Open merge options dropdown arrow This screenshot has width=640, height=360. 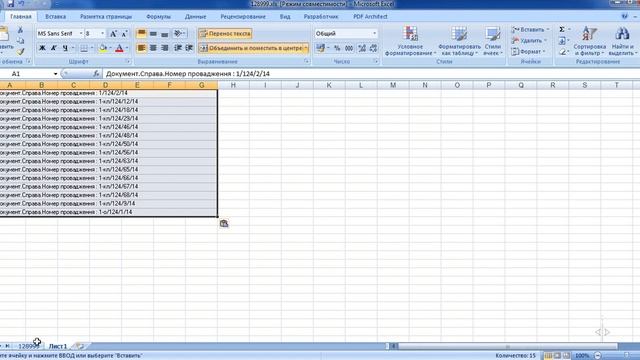pos(306,48)
